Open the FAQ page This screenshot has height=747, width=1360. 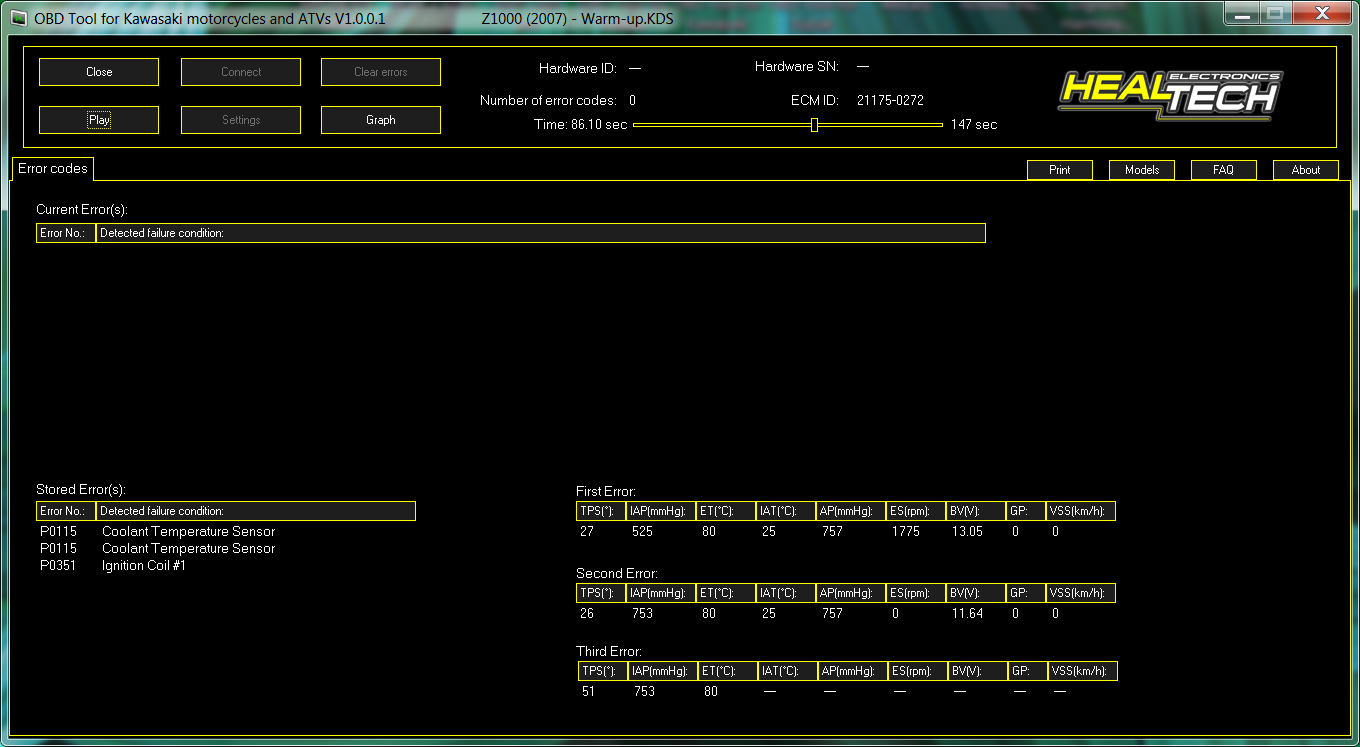tap(1223, 170)
